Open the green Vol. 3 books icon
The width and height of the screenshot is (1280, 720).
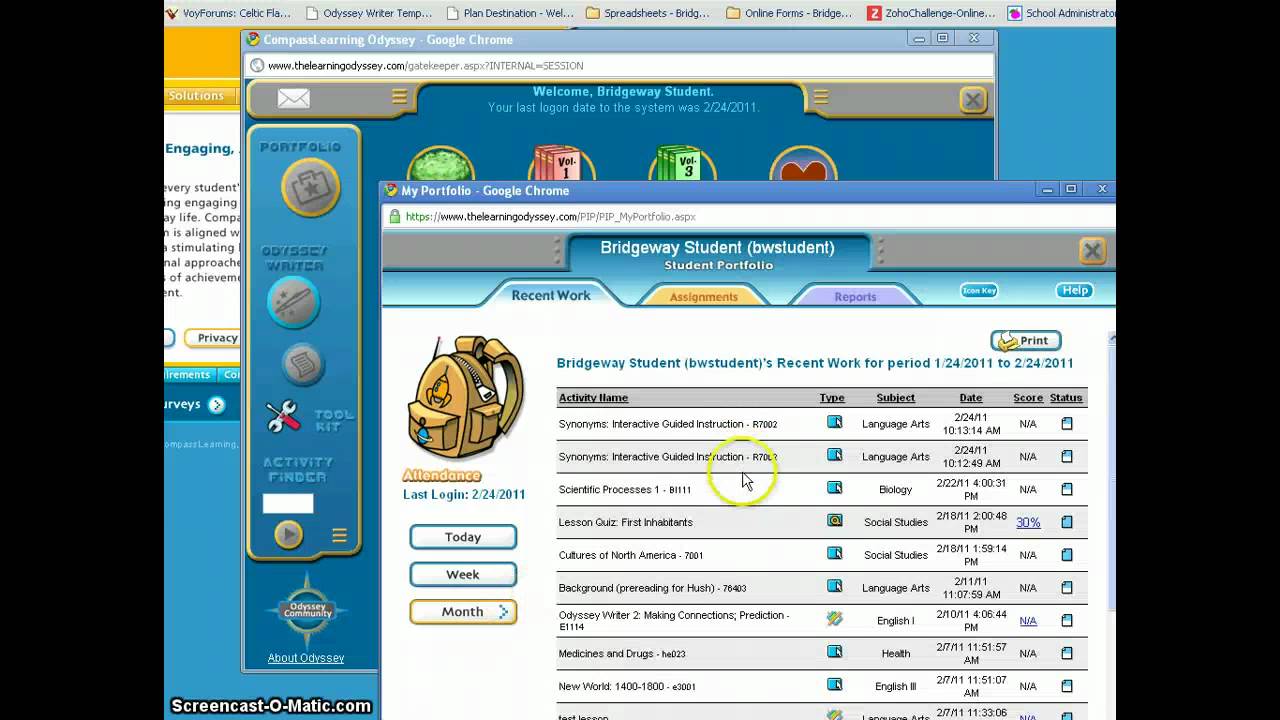pos(682,165)
